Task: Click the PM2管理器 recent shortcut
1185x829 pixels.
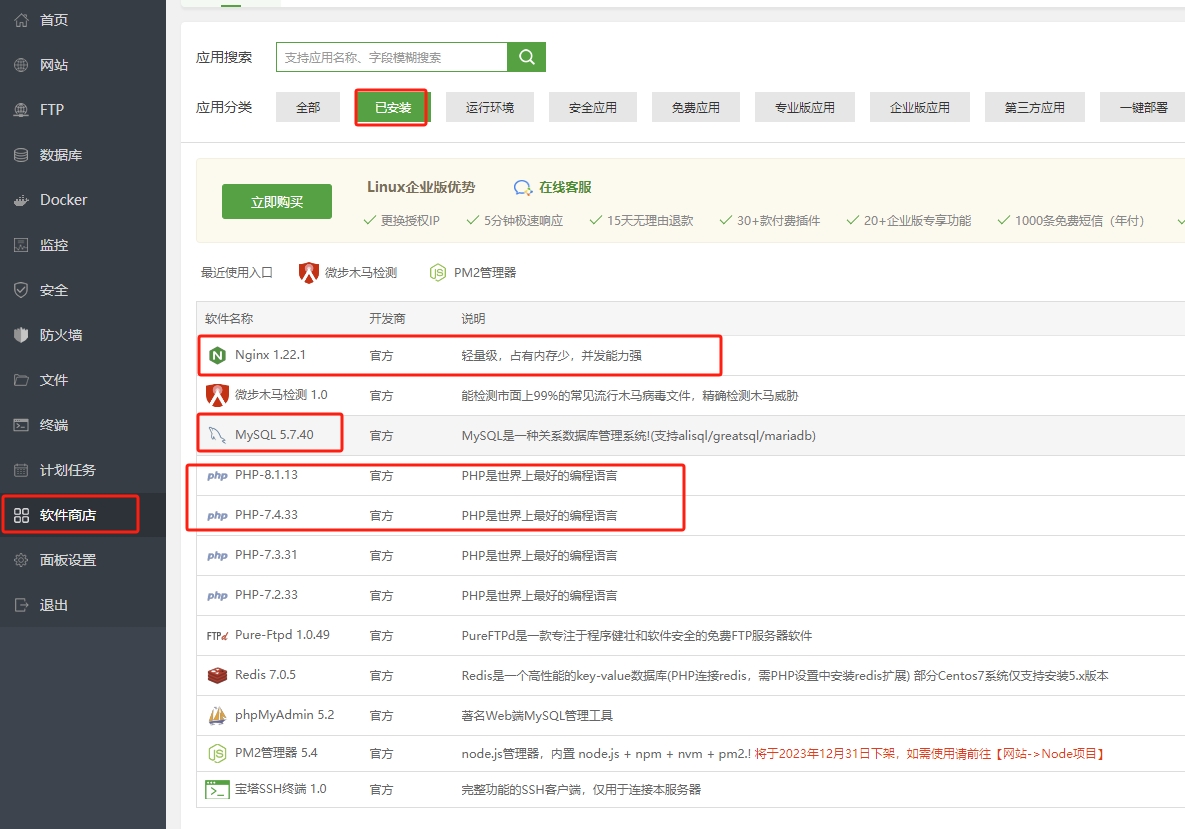Action: click(x=473, y=272)
